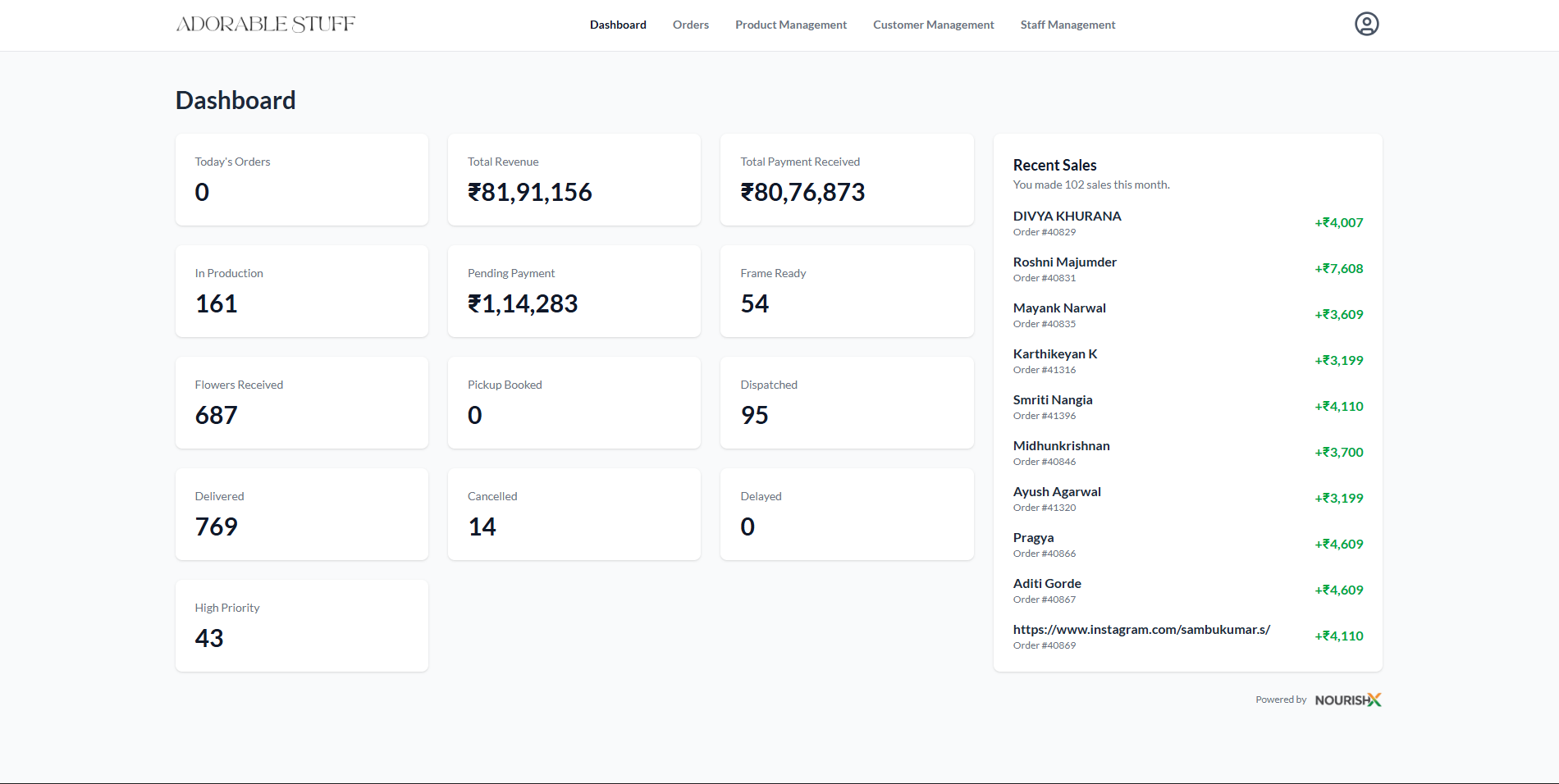Screen dimensions: 1559x784
Task: Click the green X in NourishX branding
Action: [x=1377, y=700]
